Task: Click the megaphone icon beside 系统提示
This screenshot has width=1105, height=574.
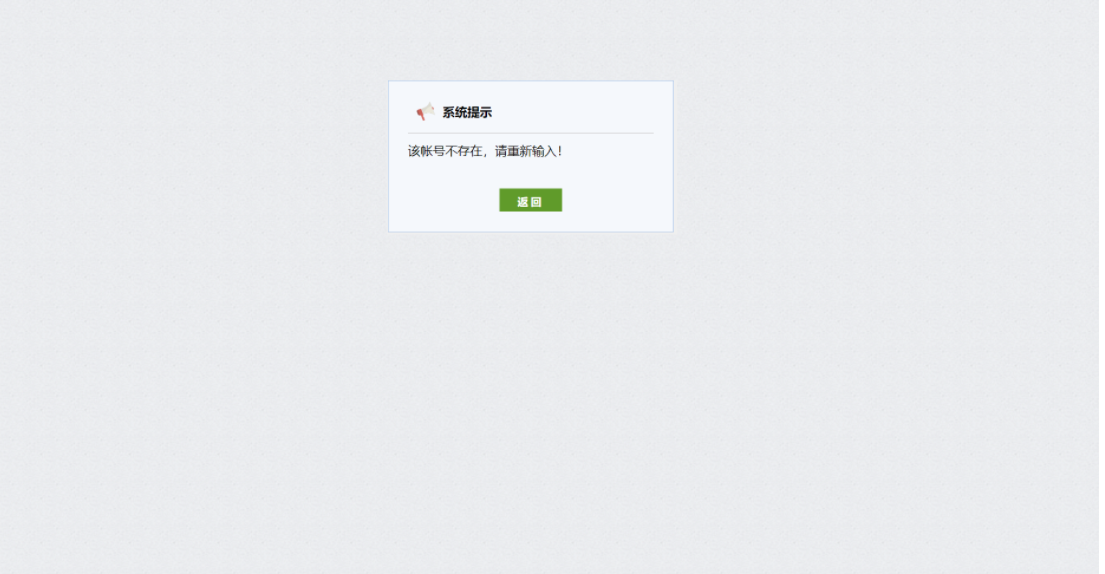Action: 426,111
